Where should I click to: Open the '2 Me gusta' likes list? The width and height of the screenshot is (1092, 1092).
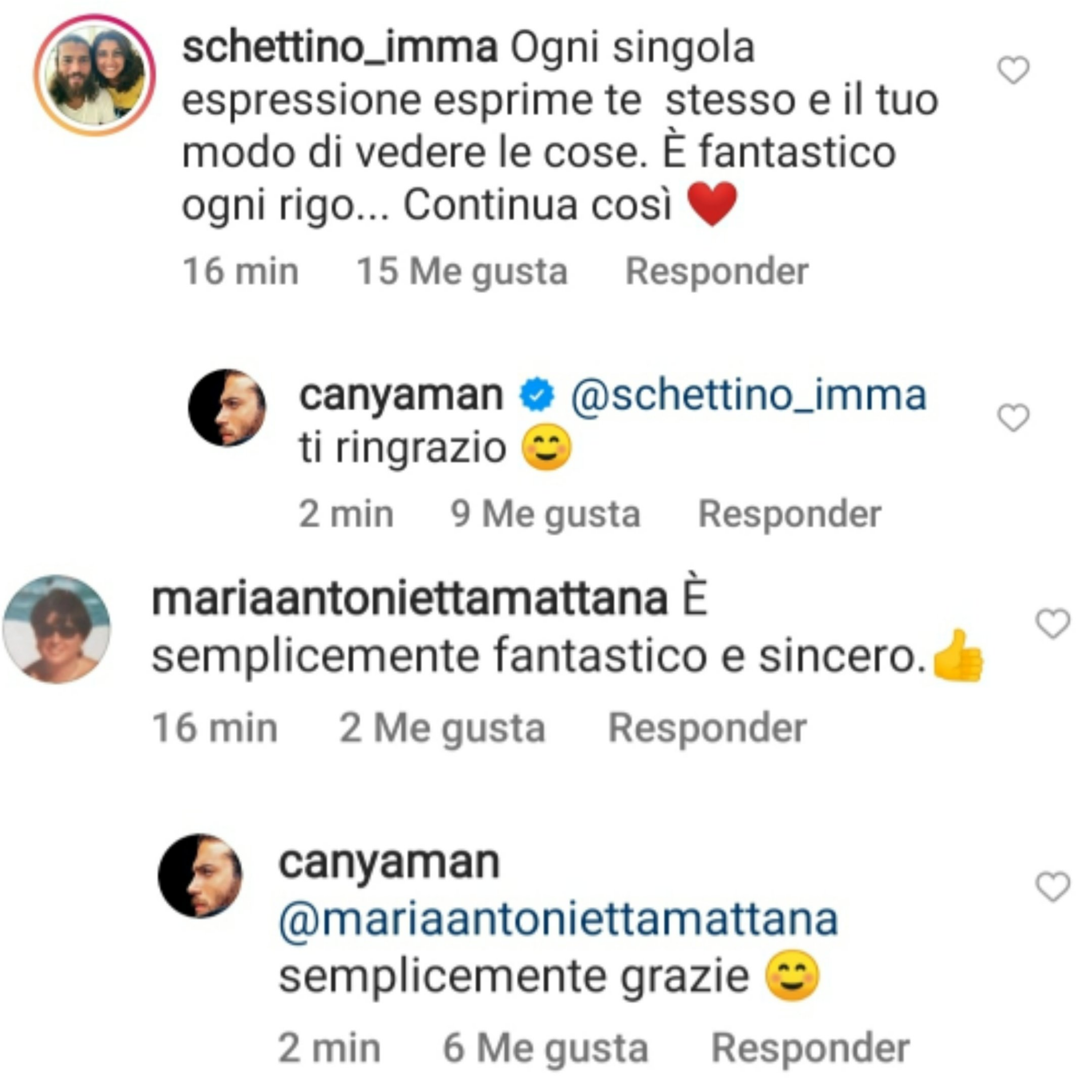tap(442, 728)
